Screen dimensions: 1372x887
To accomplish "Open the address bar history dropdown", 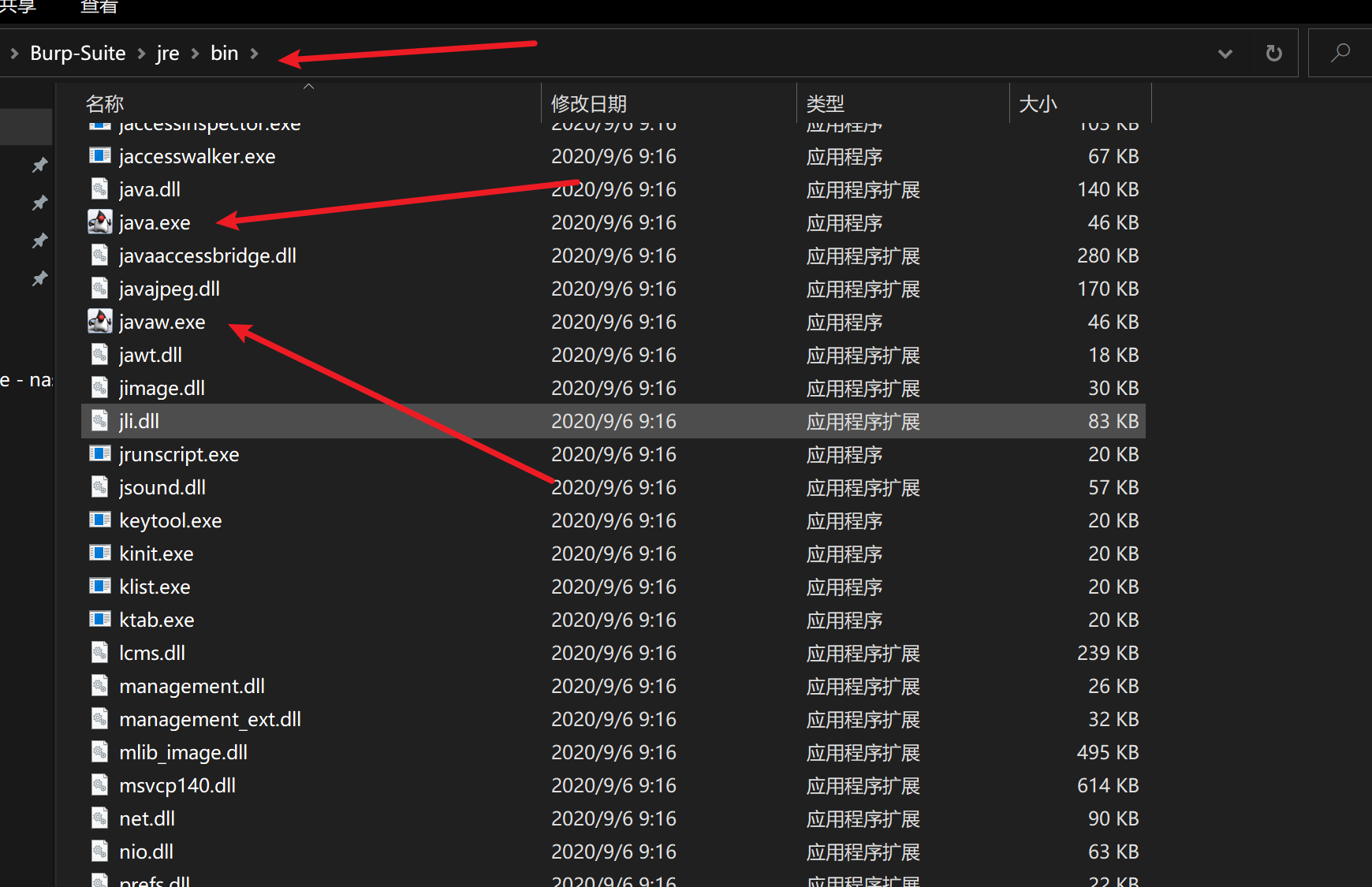I will tap(1225, 54).
